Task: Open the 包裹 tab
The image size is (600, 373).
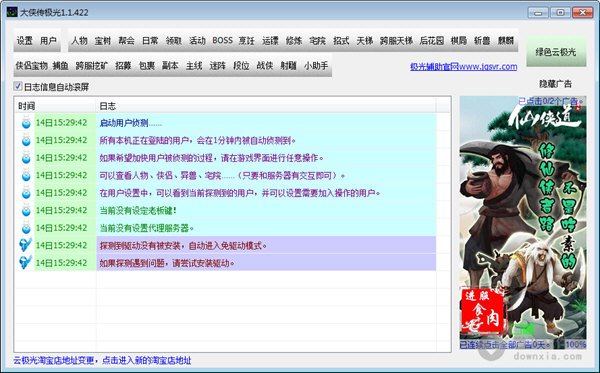Action: (x=147, y=66)
